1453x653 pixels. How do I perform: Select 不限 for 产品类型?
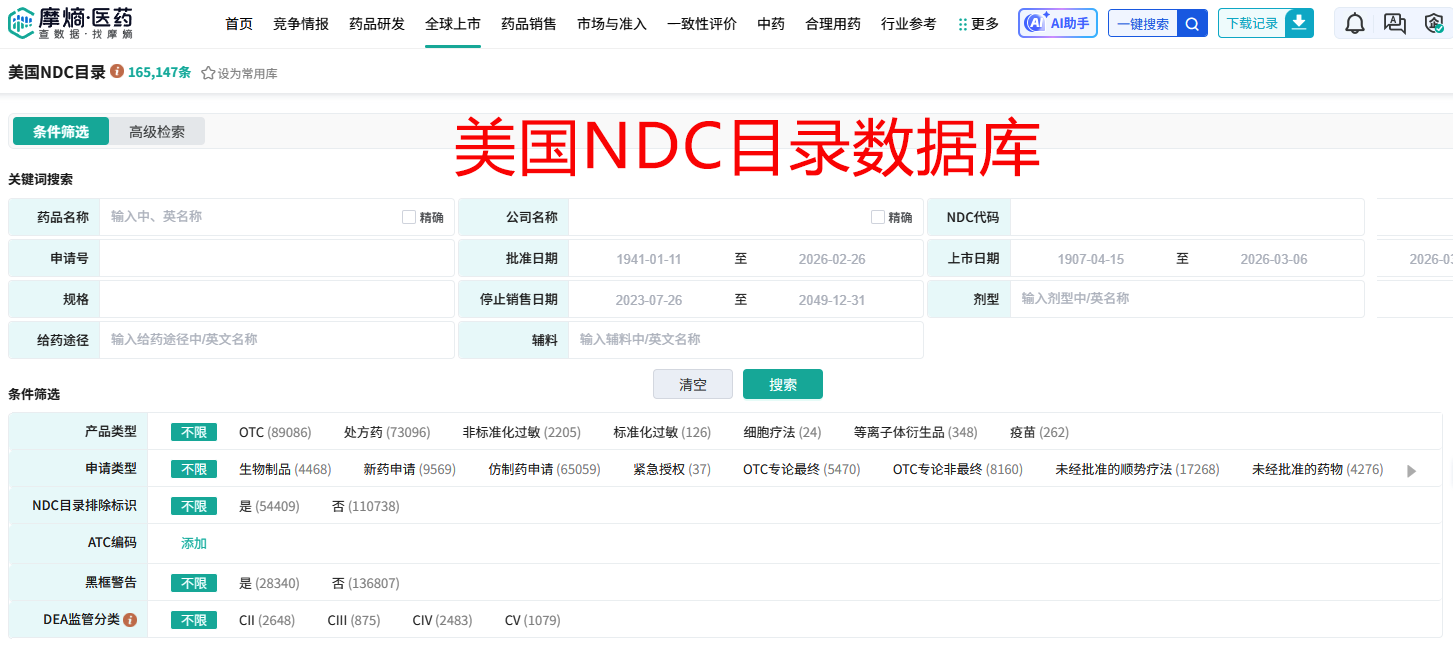click(x=194, y=432)
